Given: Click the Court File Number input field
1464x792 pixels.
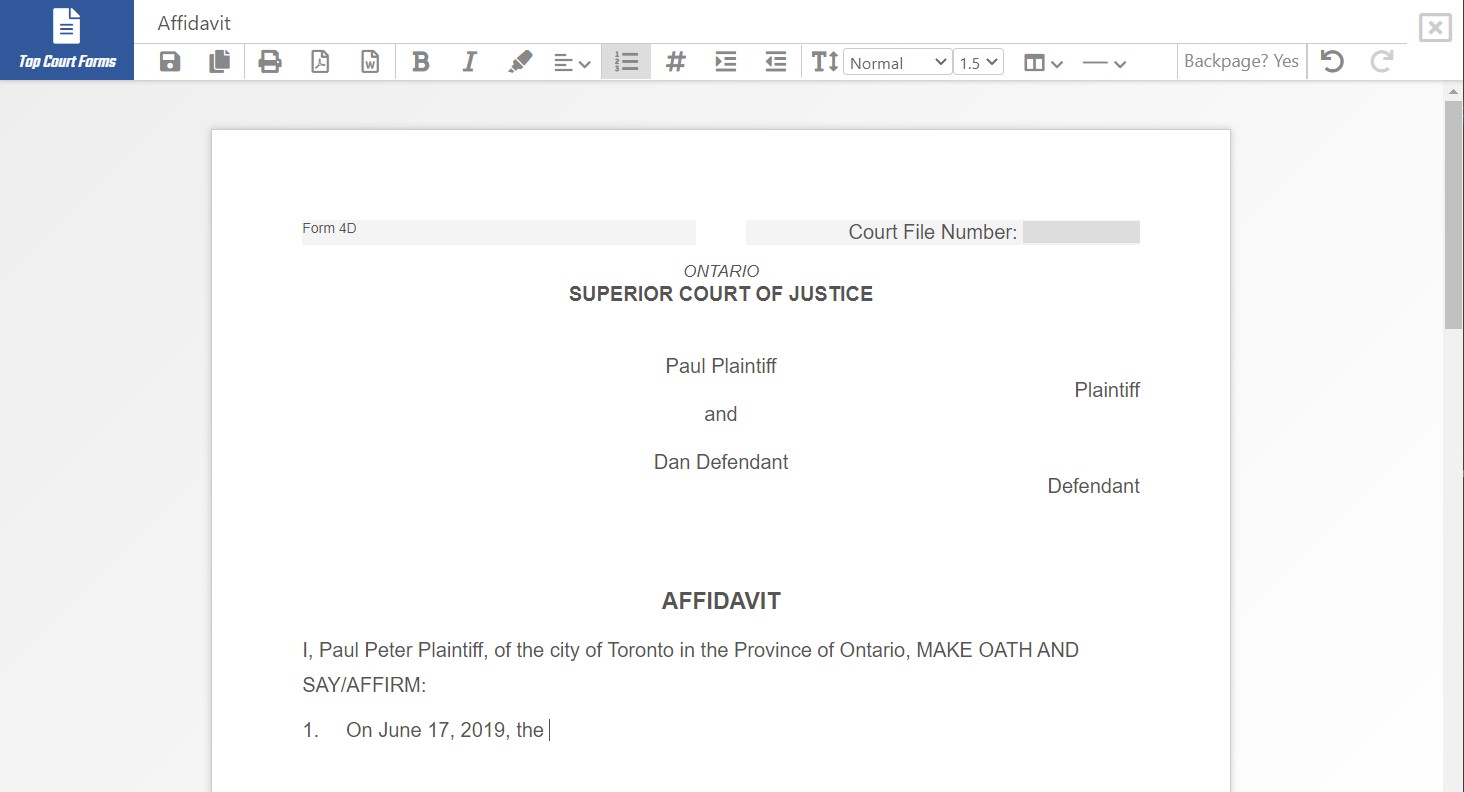Looking at the screenshot, I should (x=1081, y=232).
